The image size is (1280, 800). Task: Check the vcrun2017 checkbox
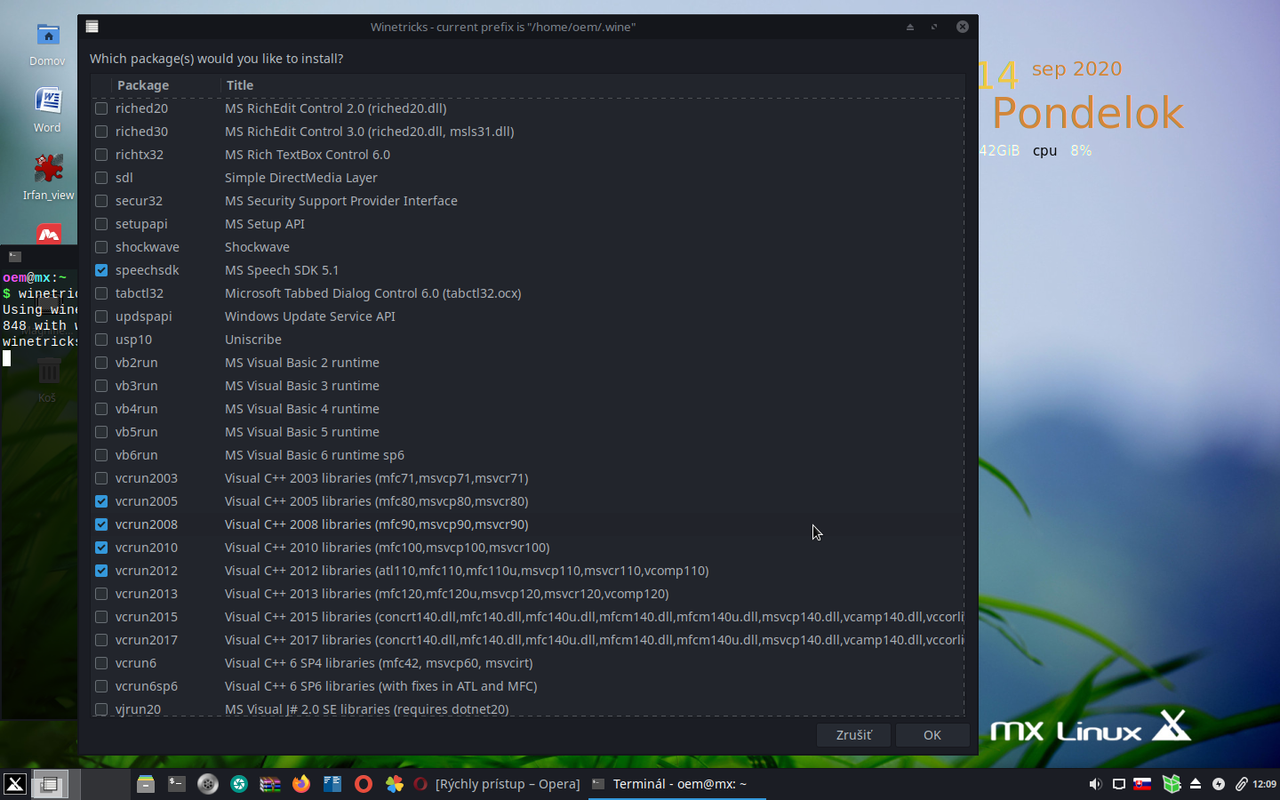pyautogui.click(x=101, y=640)
